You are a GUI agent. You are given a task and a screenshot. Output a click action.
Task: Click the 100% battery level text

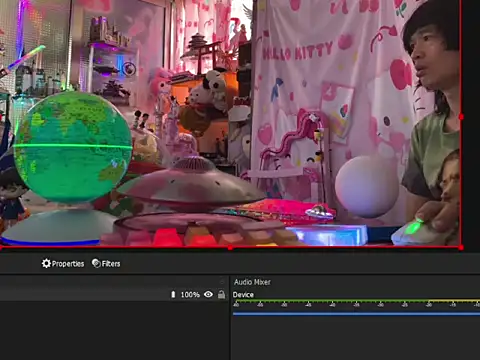coord(190,295)
